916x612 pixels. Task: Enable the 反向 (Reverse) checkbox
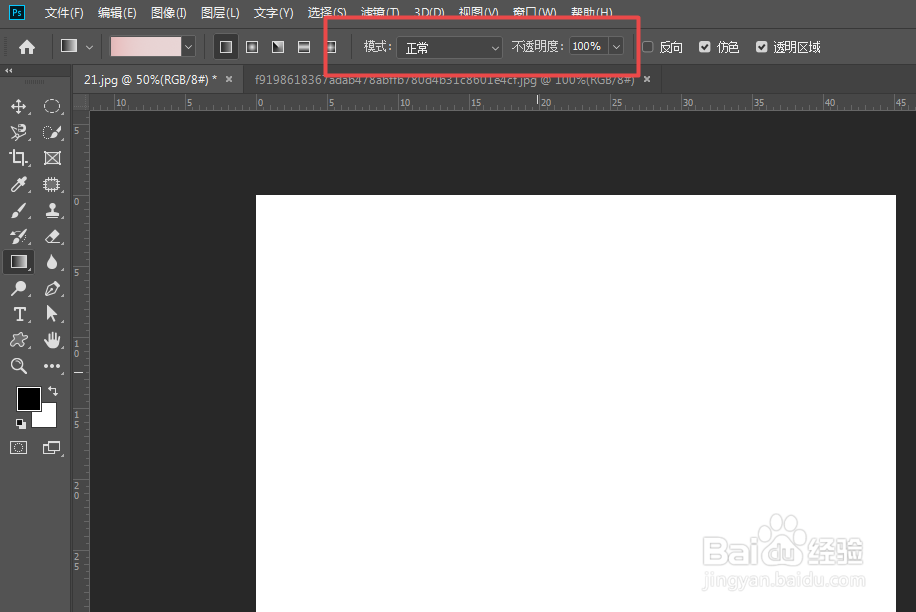647,47
